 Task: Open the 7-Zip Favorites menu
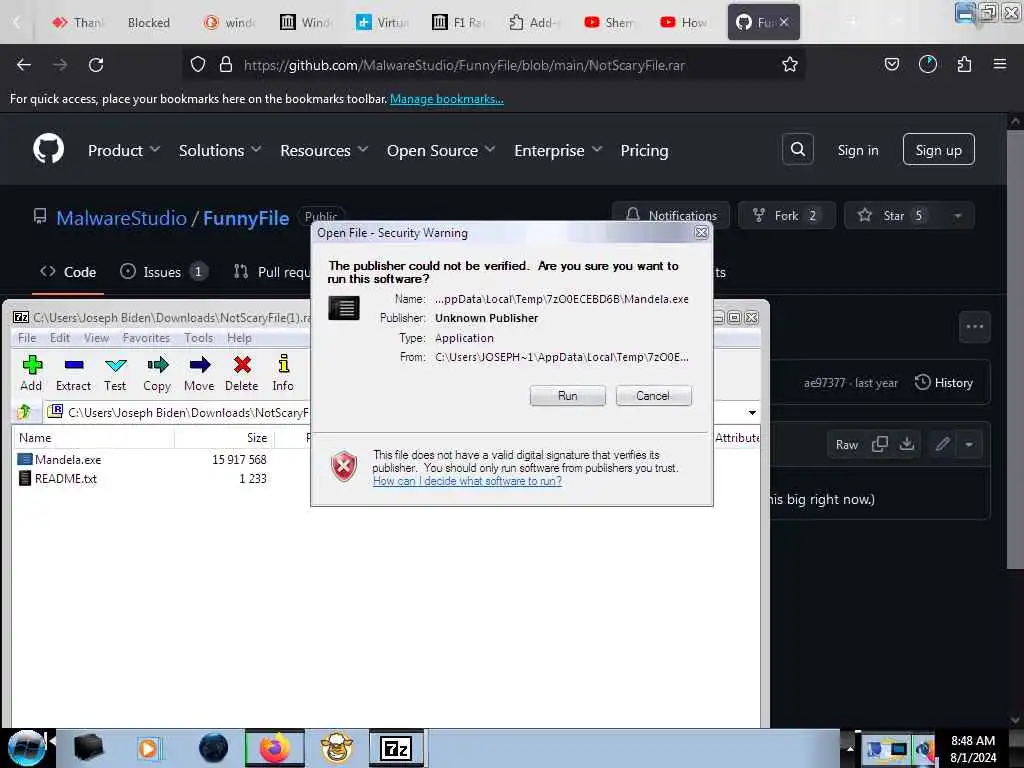point(146,338)
